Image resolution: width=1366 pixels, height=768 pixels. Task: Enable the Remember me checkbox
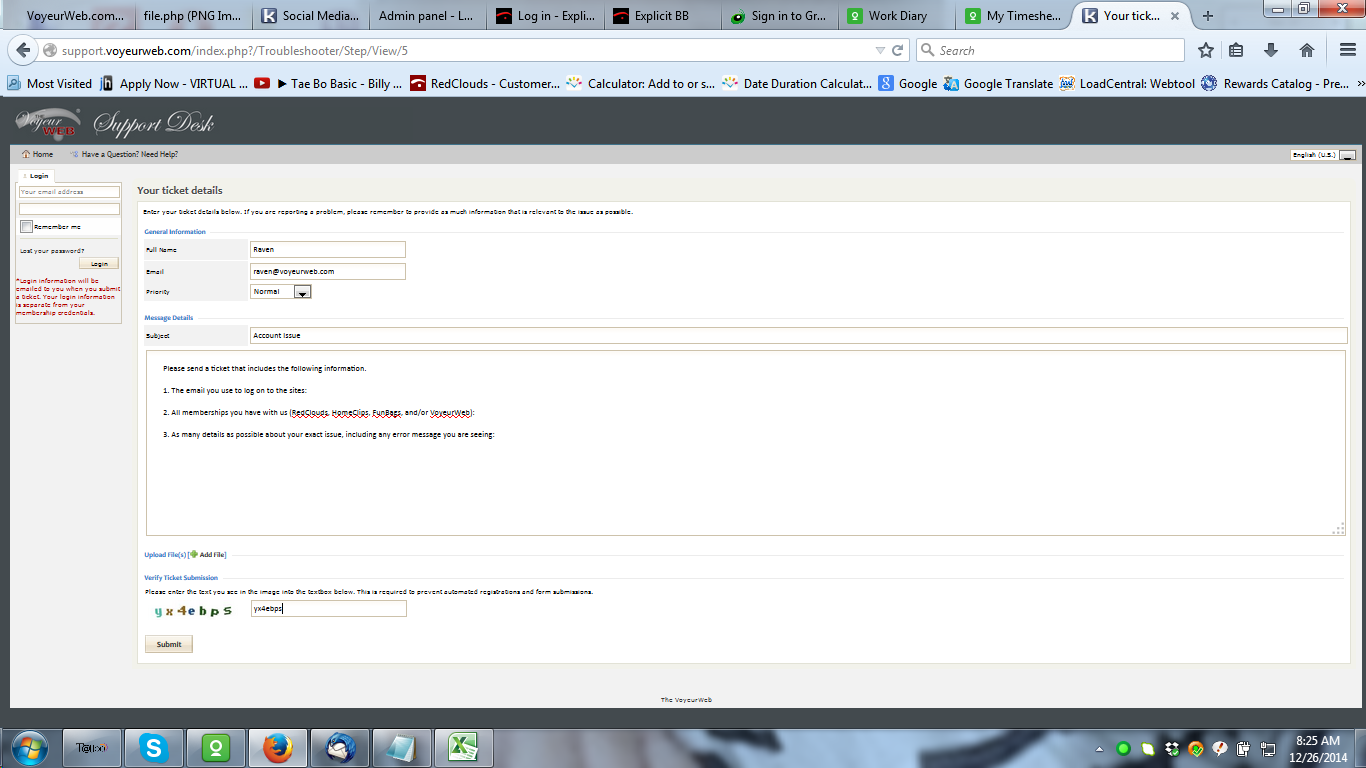pyautogui.click(x=26, y=226)
